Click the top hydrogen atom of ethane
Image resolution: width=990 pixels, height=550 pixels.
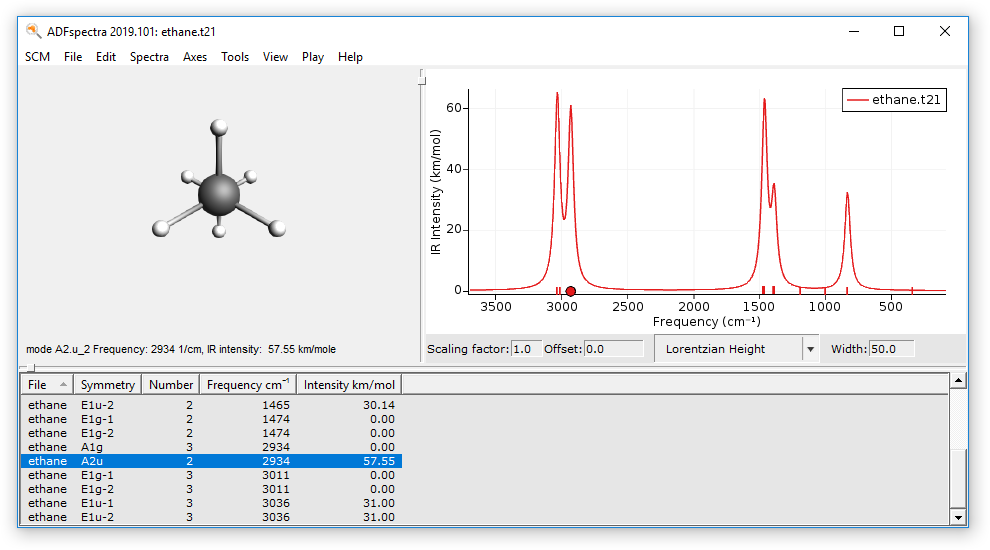[x=218, y=127]
